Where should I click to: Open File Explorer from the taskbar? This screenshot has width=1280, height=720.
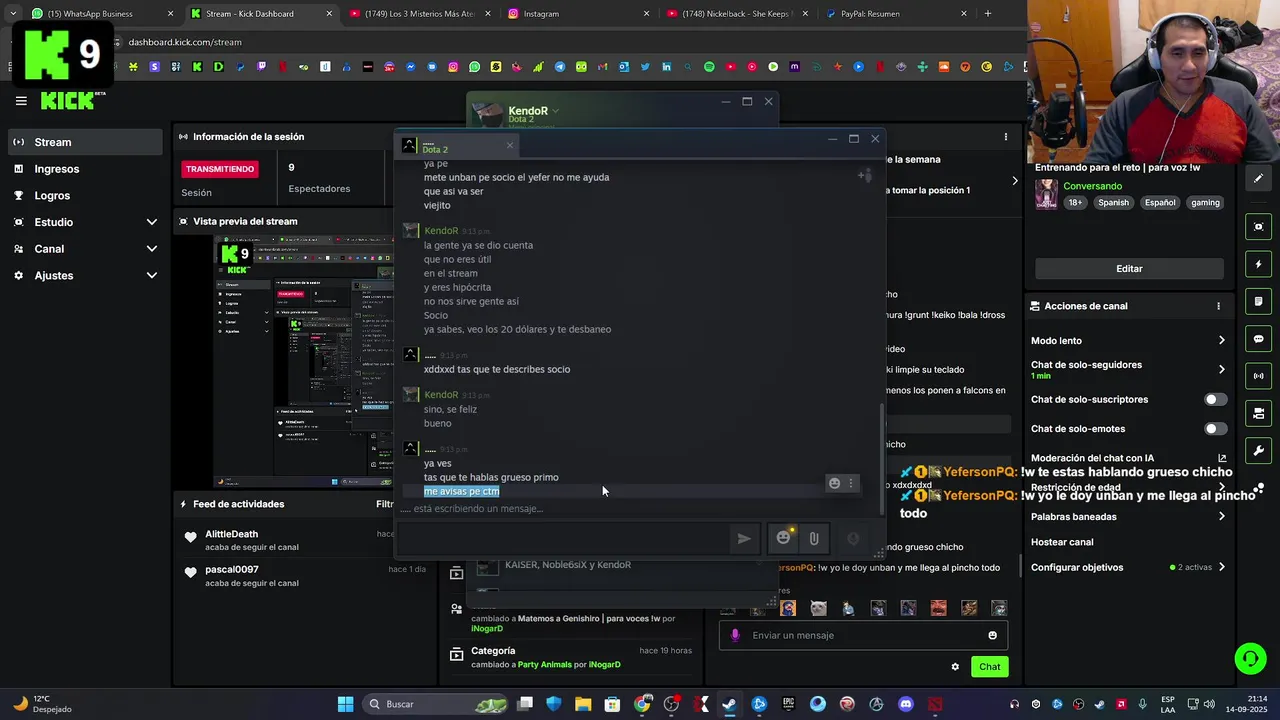[583, 704]
